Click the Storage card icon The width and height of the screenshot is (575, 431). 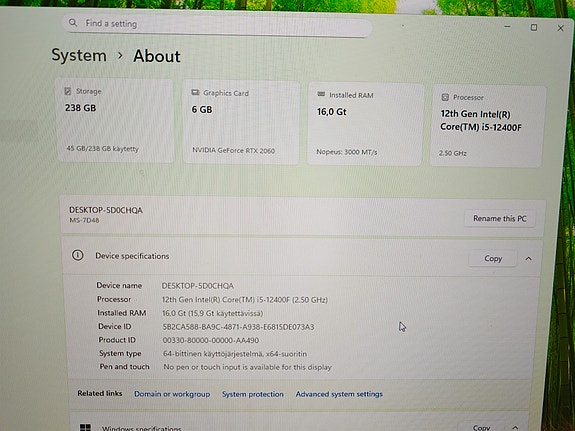coord(68,91)
